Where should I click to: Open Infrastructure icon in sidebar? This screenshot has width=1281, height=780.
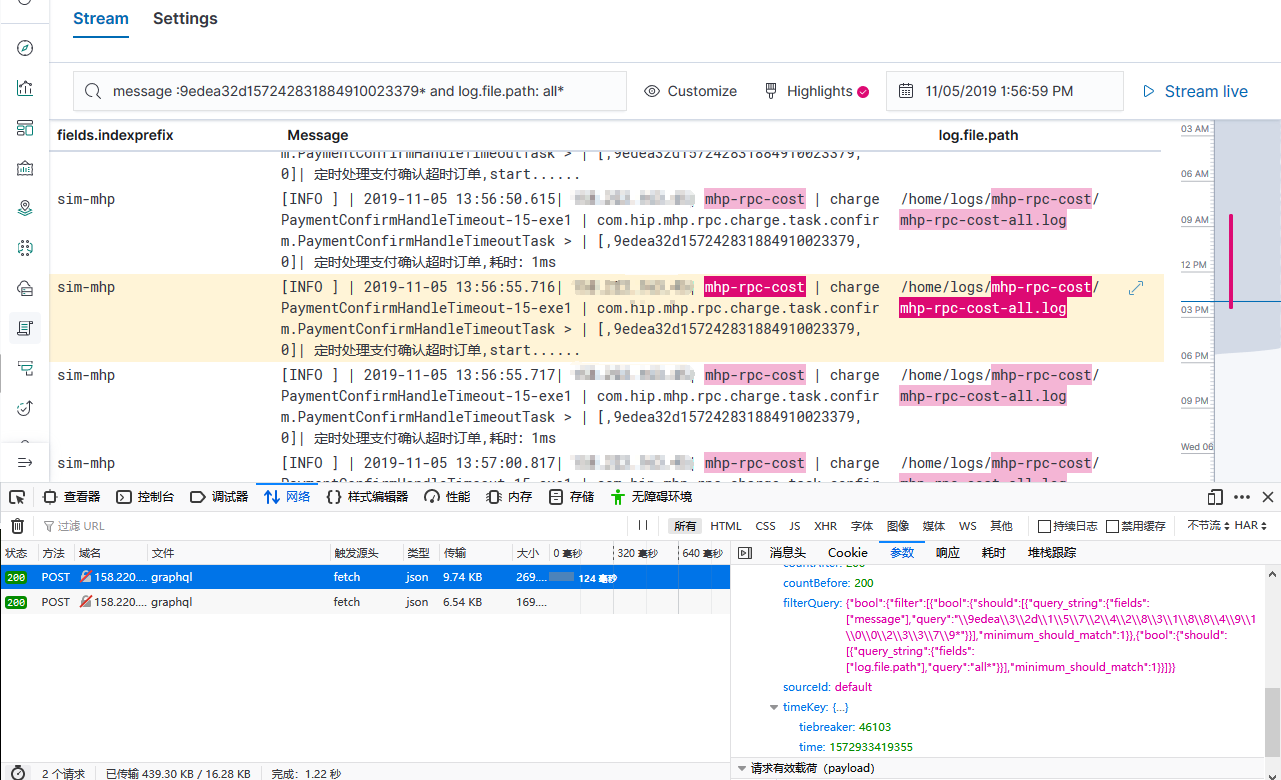point(25,288)
